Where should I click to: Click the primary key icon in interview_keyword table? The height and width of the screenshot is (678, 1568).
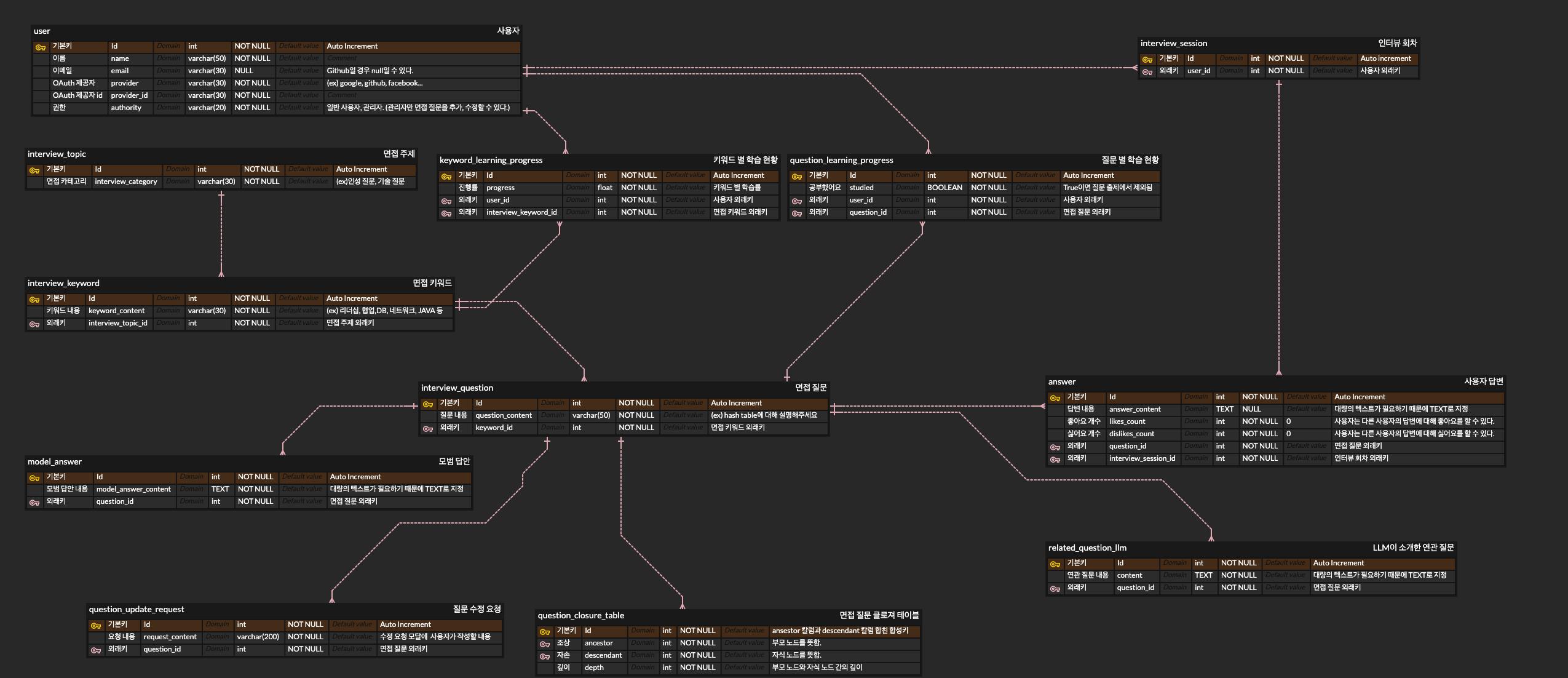34,300
